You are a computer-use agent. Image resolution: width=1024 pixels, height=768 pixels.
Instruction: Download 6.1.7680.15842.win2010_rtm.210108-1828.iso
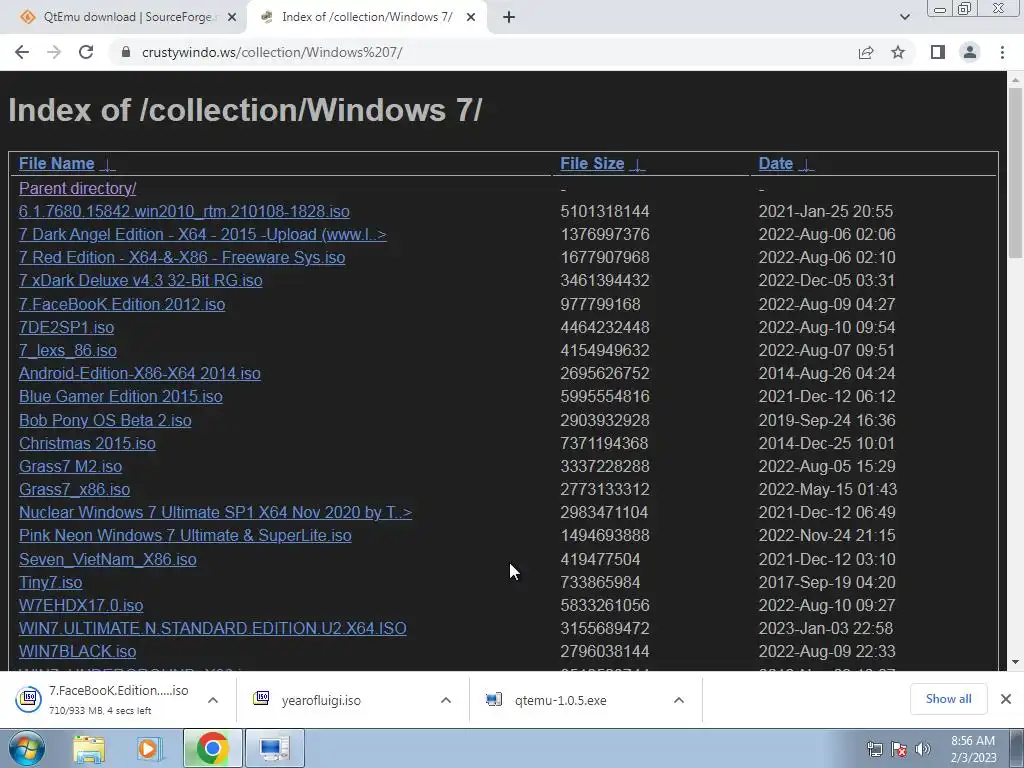[x=184, y=212]
